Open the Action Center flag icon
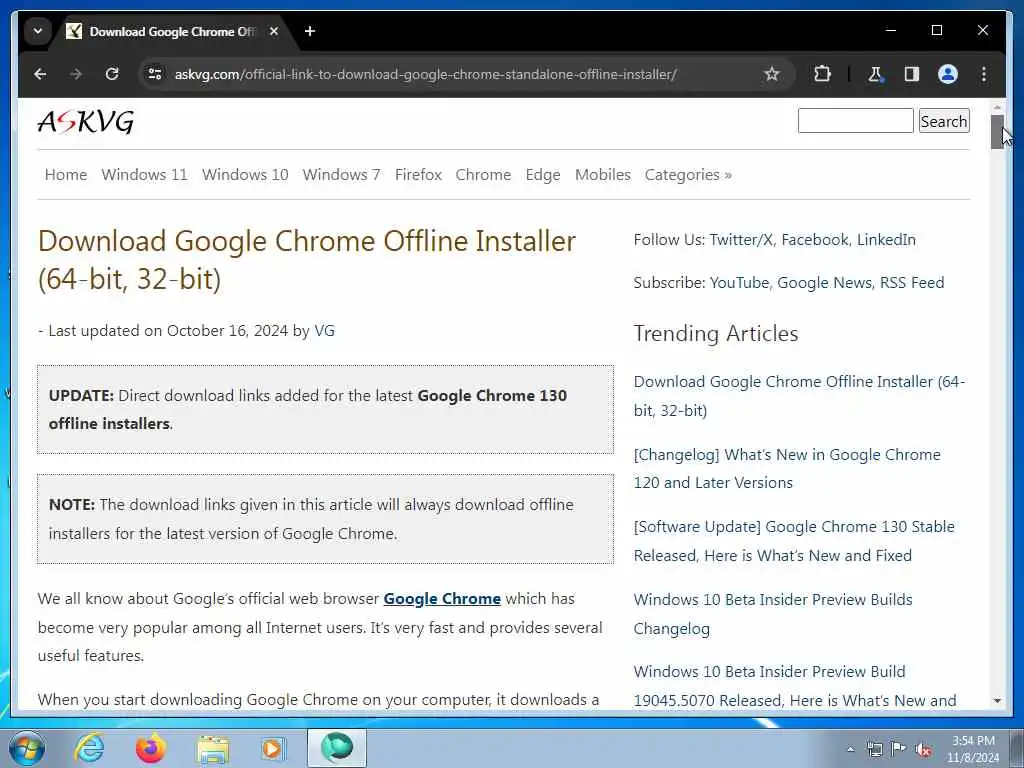This screenshot has width=1024, height=768. pos(899,749)
